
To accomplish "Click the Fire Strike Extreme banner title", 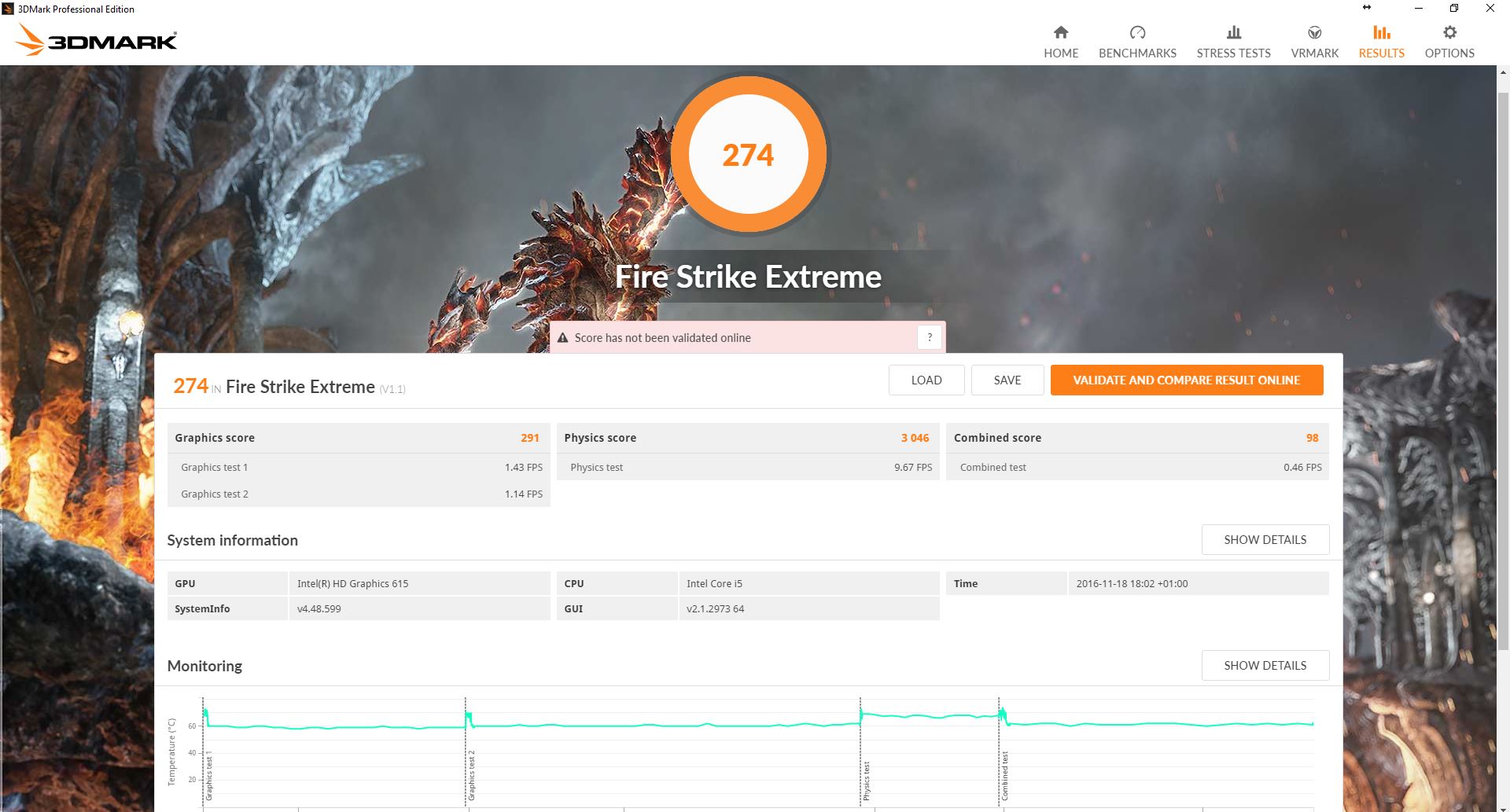I will click(x=749, y=277).
